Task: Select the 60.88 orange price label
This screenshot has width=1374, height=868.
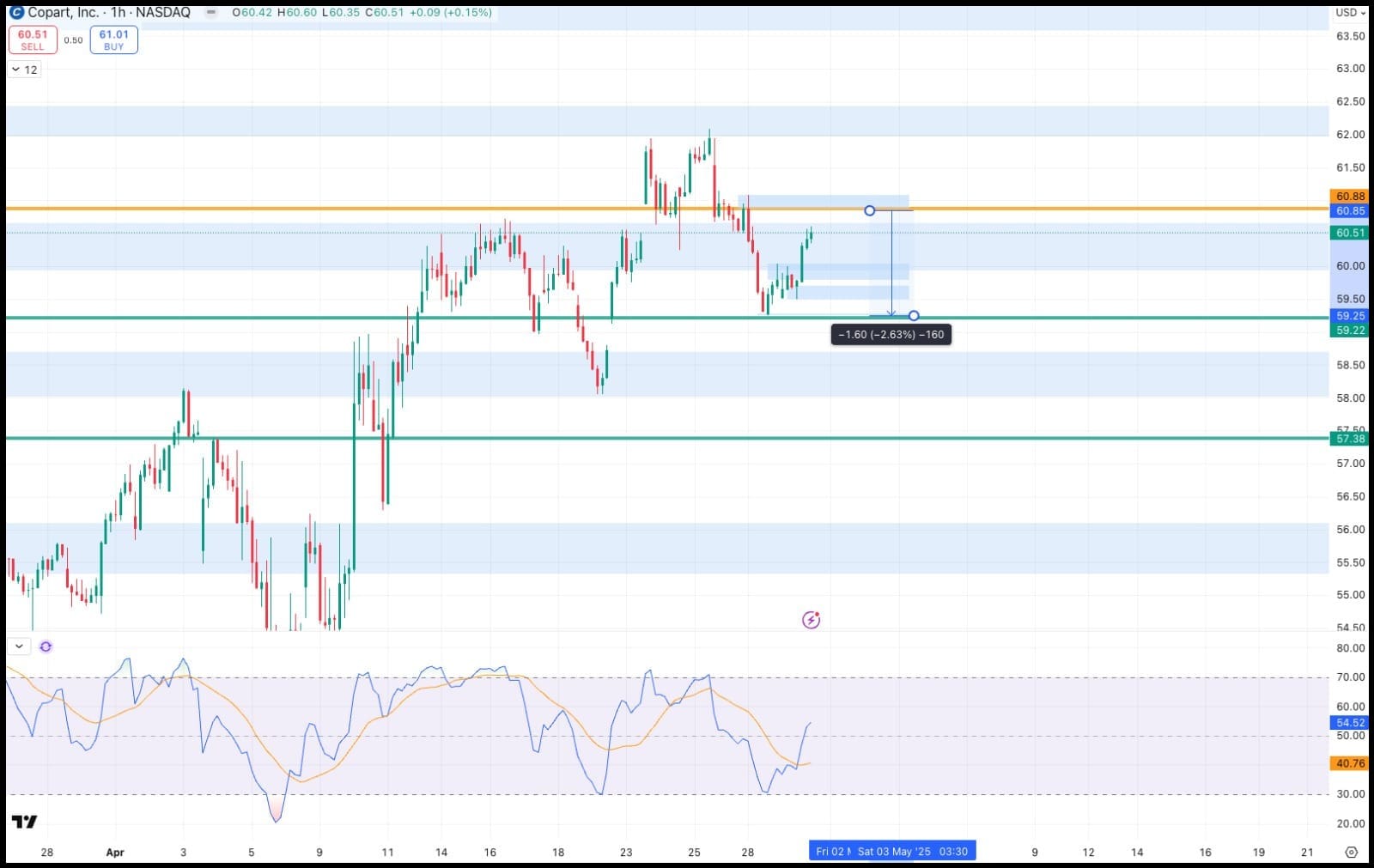Action: [x=1350, y=197]
